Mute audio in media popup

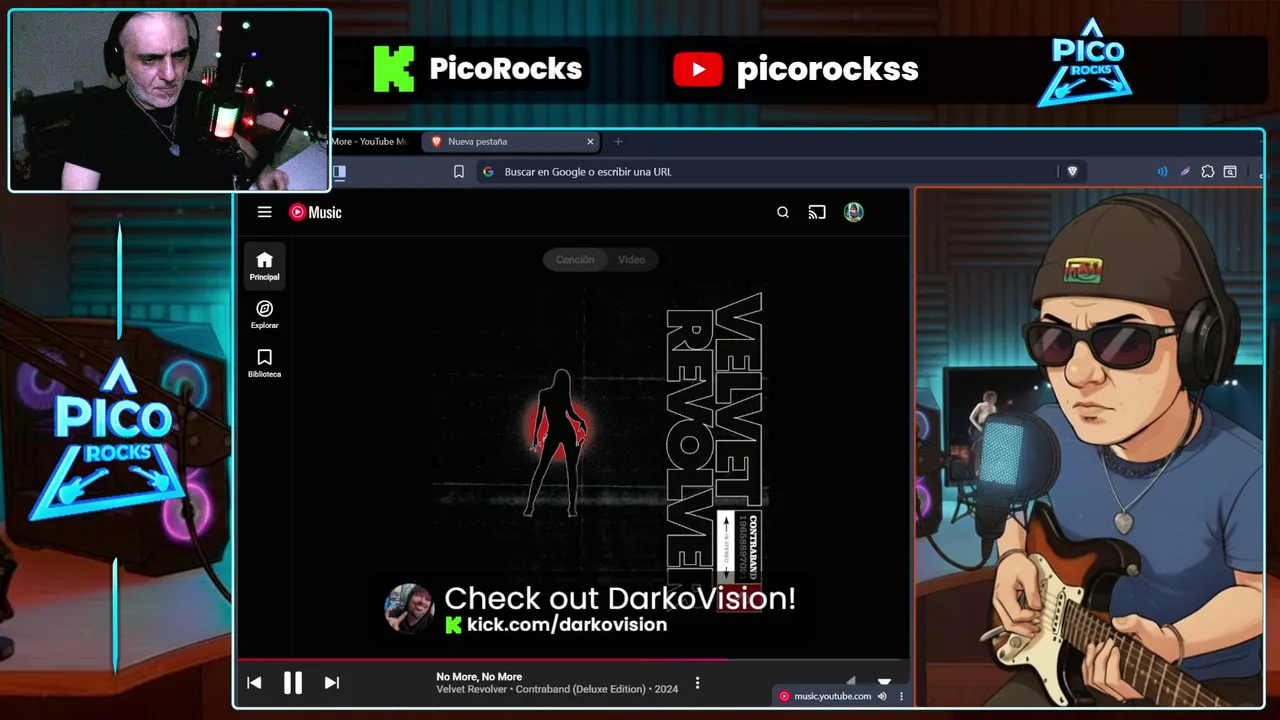[882, 696]
